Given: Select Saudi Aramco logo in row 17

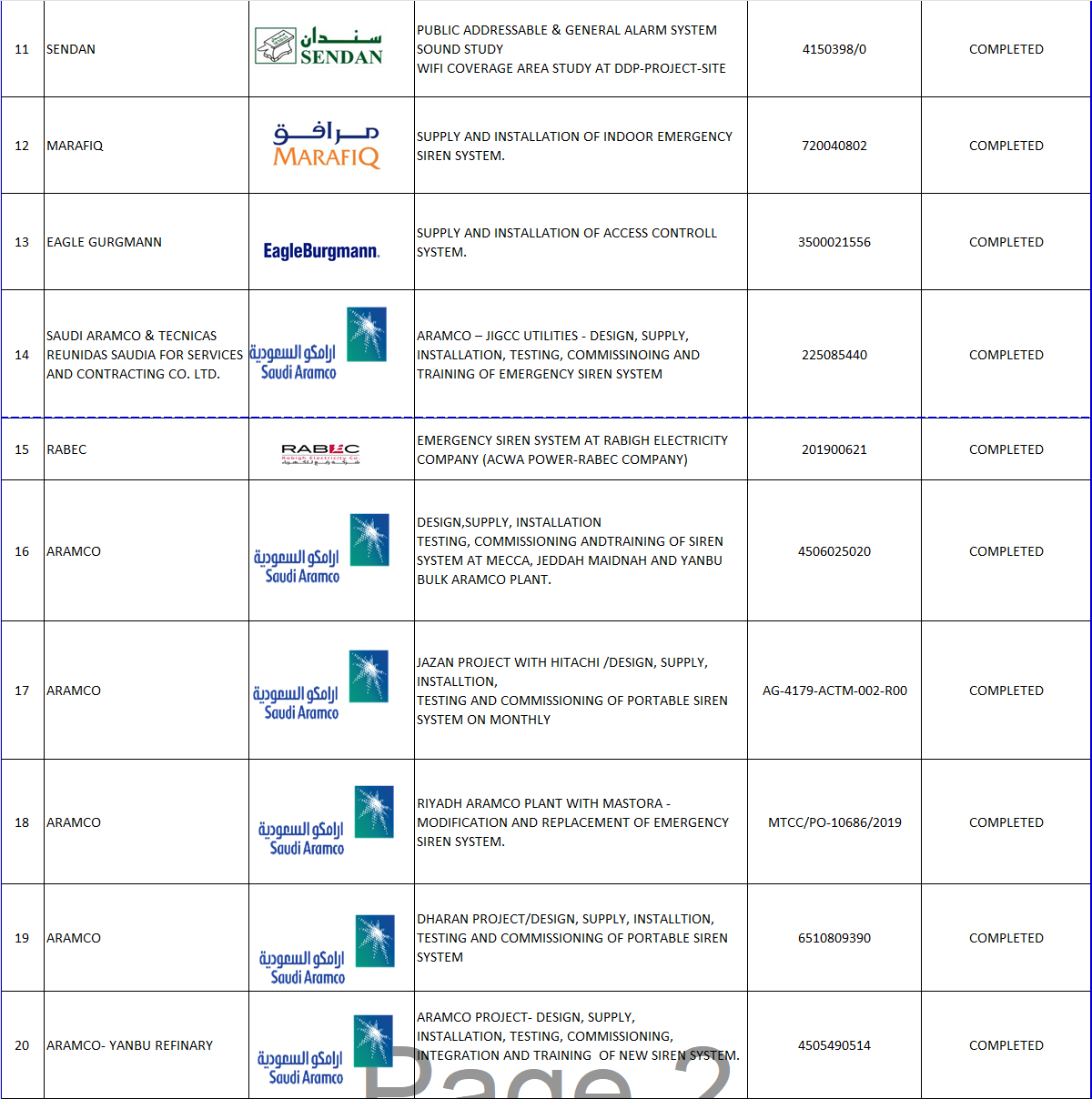Looking at the screenshot, I should pos(320,685).
